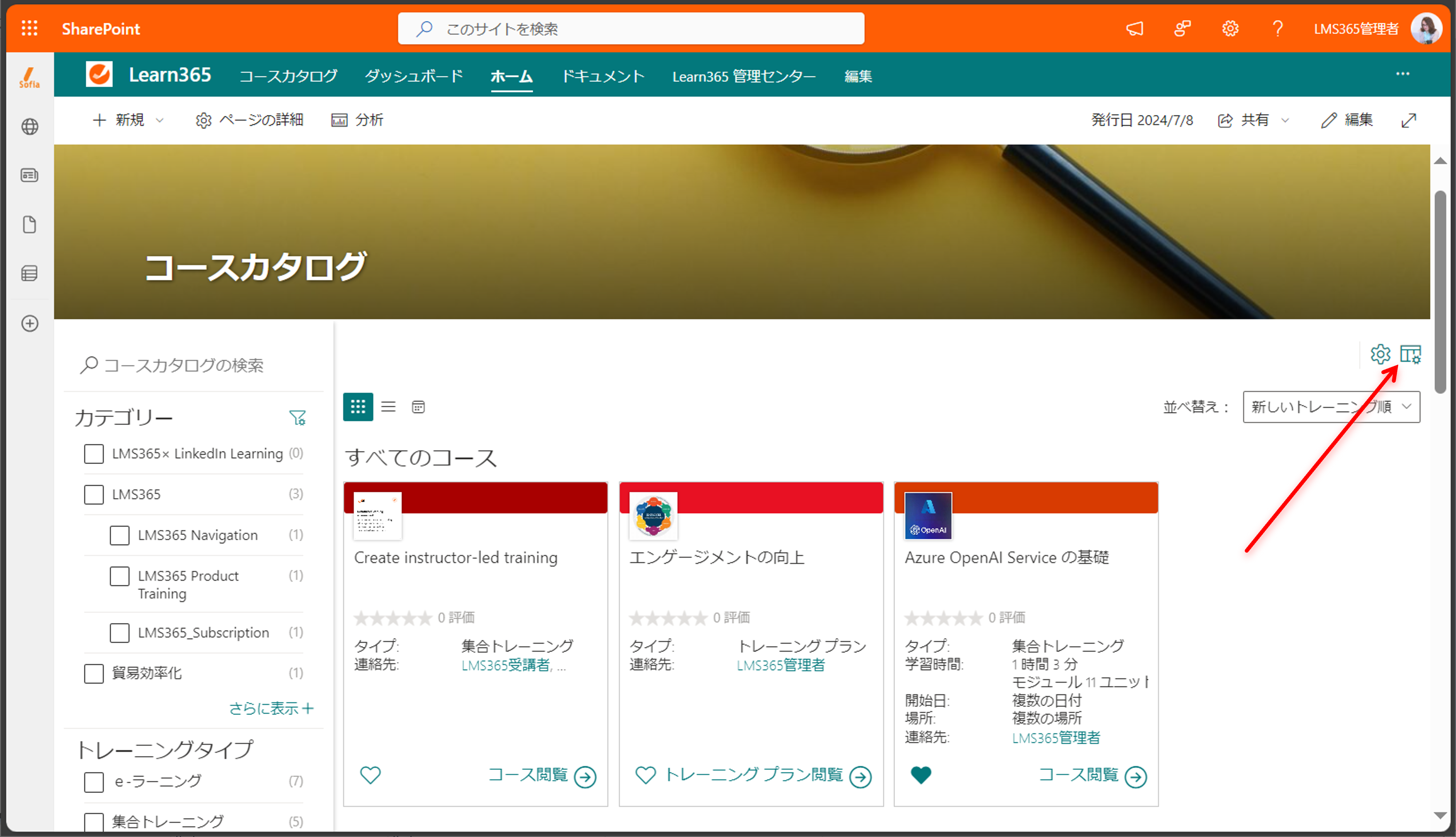Expand more categories with さらに表示
The height and width of the screenshot is (837, 1456).
pos(271,708)
